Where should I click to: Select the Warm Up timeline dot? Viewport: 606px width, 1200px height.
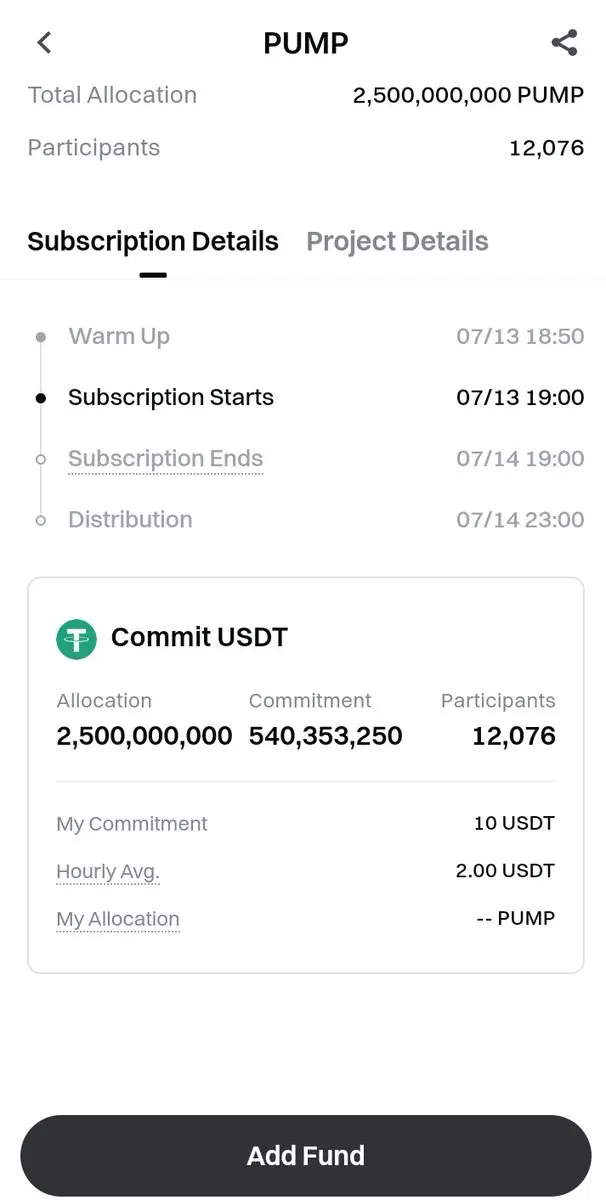tap(40, 337)
